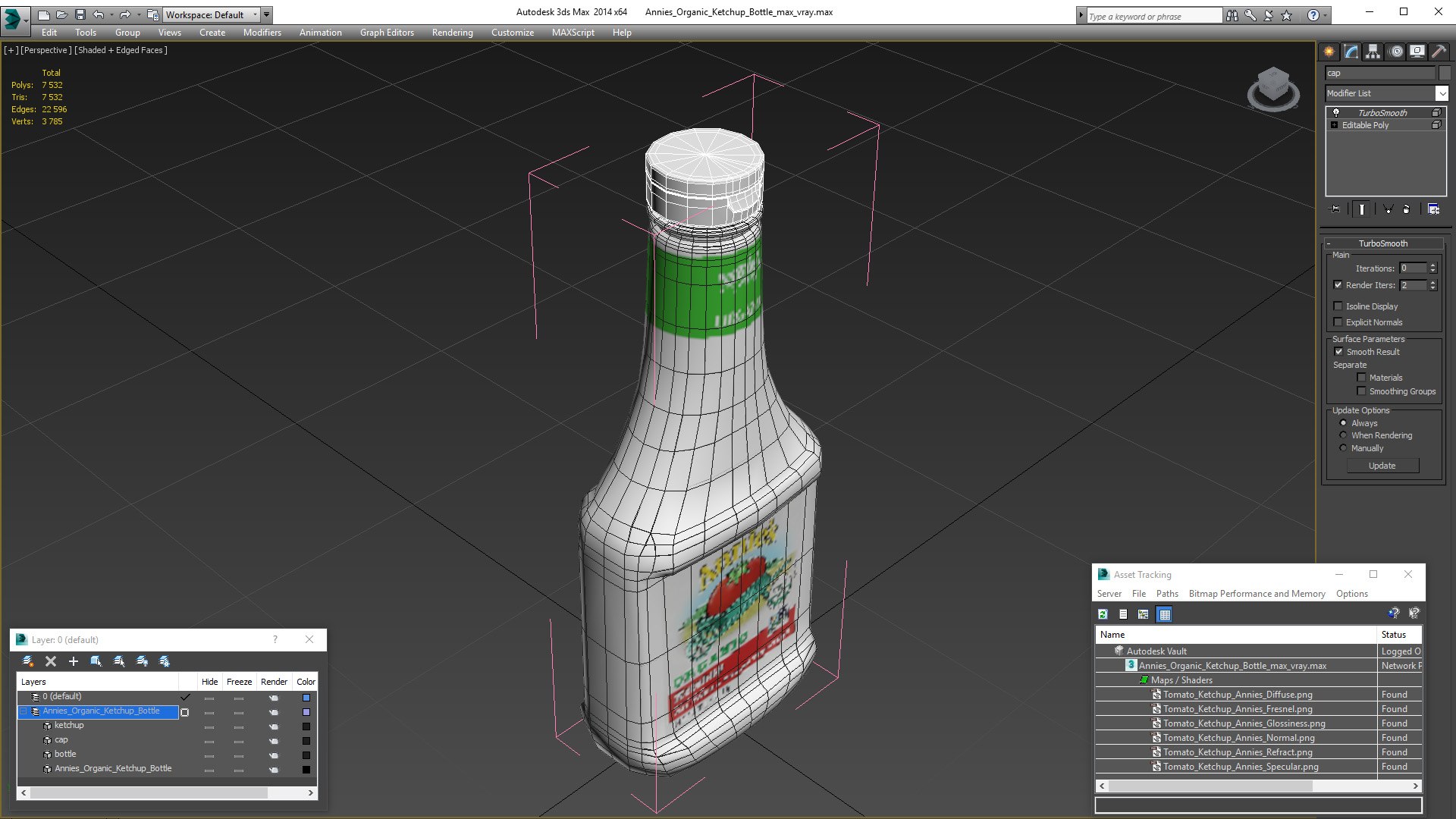Image resolution: width=1456 pixels, height=819 pixels.
Task: Click the TurboSmooth Update button
Action: click(1382, 466)
